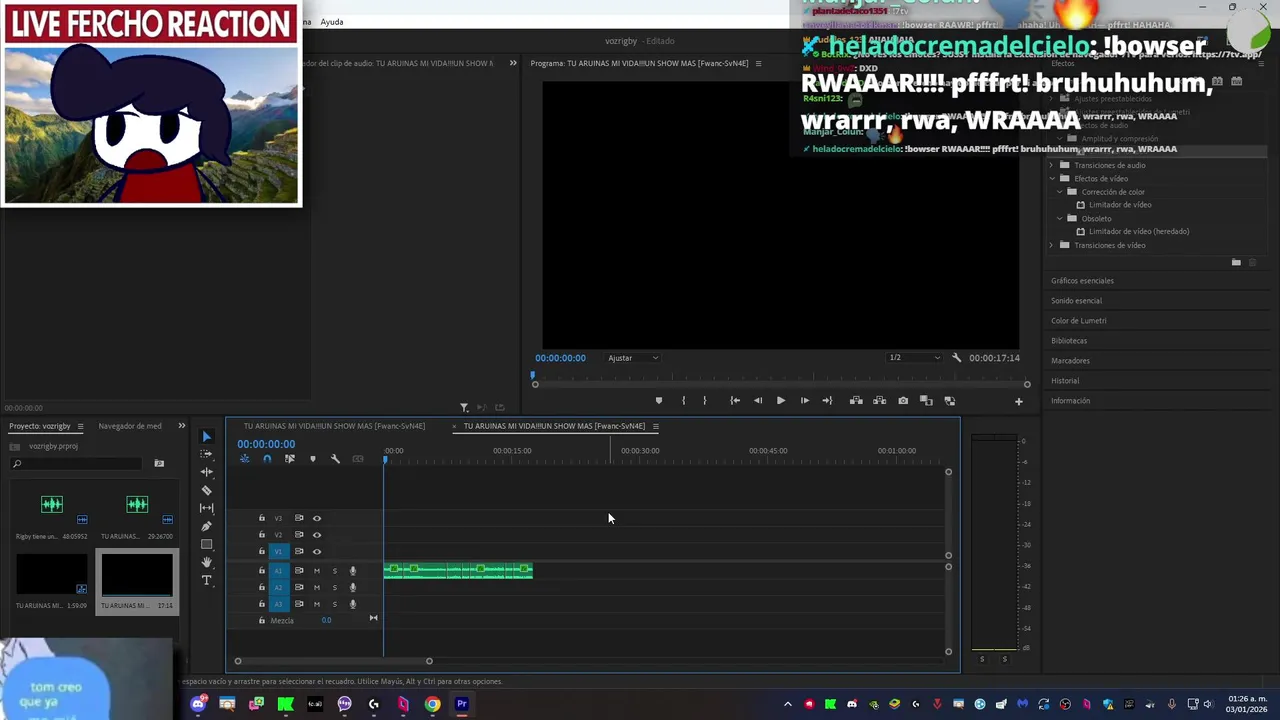The height and width of the screenshot is (720, 1280).
Task: Toggle linked selection in timeline
Action: pyautogui.click(x=290, y=459)
